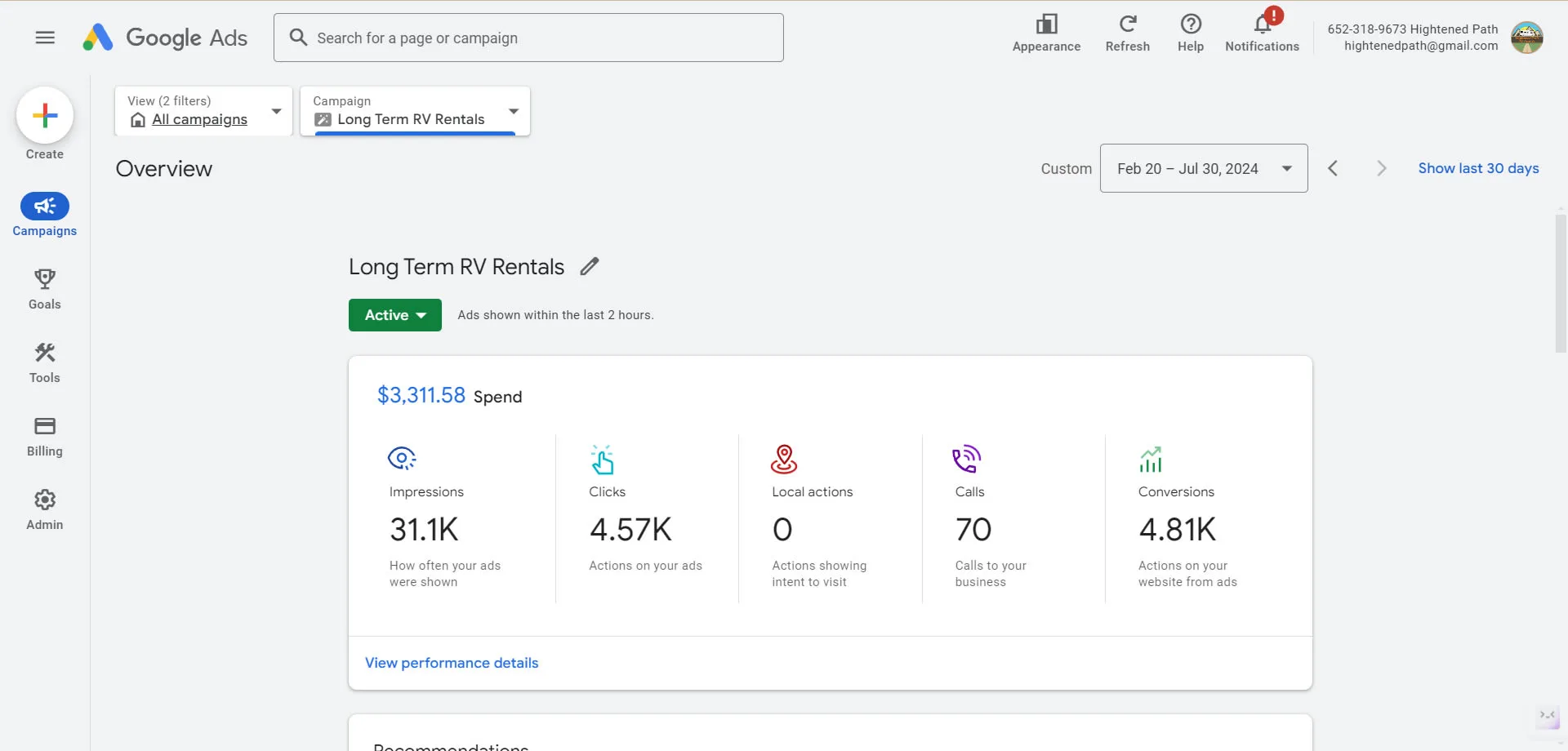Open the Billing section
Screen dimensions: 1568x751
point(44,436)
